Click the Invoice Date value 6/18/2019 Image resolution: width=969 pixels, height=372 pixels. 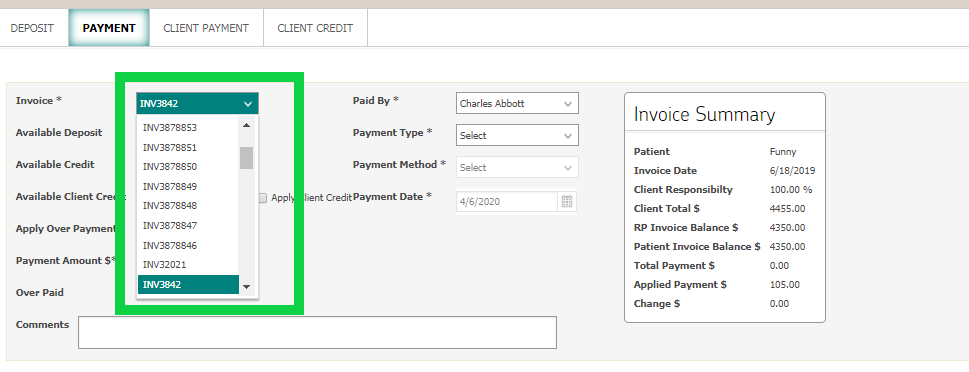coord(792,171)
